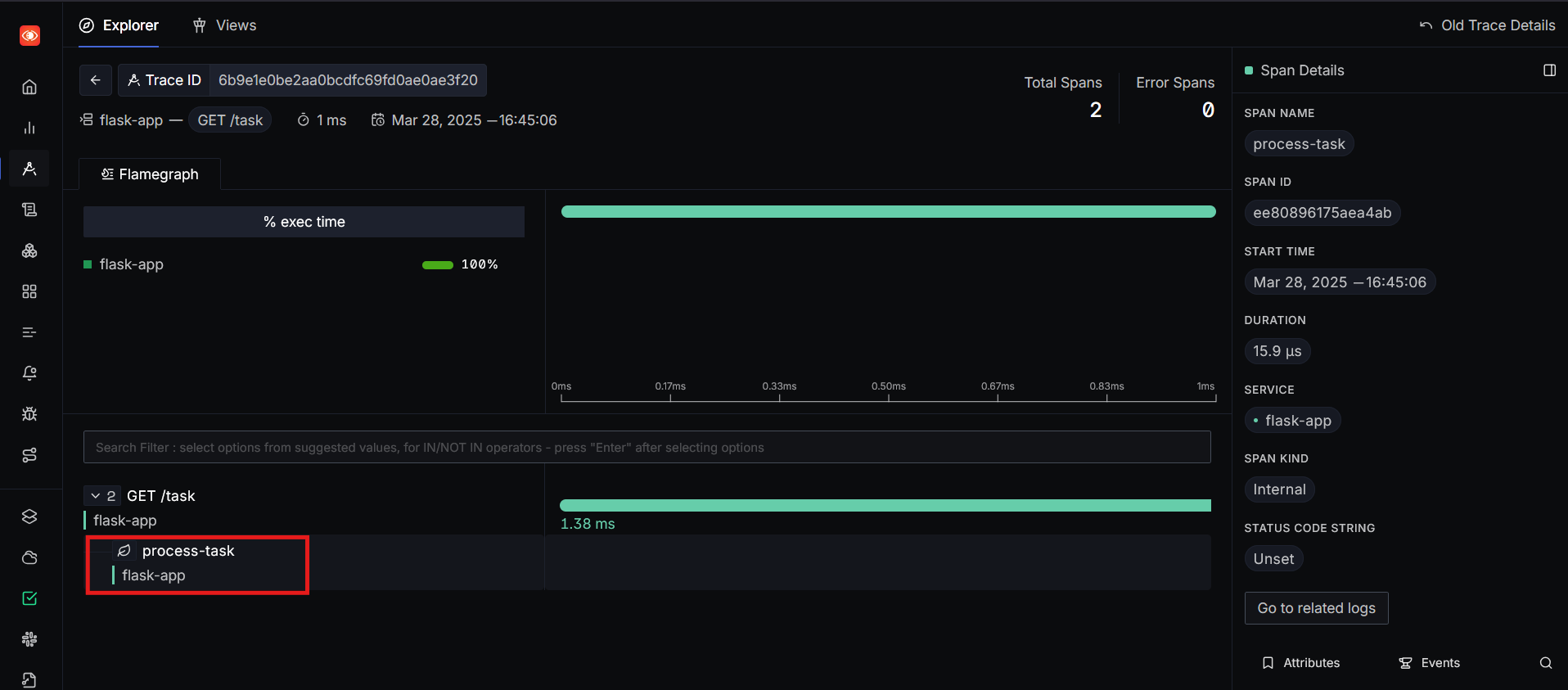Click the stopwatch icon beside 1 ms
1568x690 pixels.
(x=303, y=120)
